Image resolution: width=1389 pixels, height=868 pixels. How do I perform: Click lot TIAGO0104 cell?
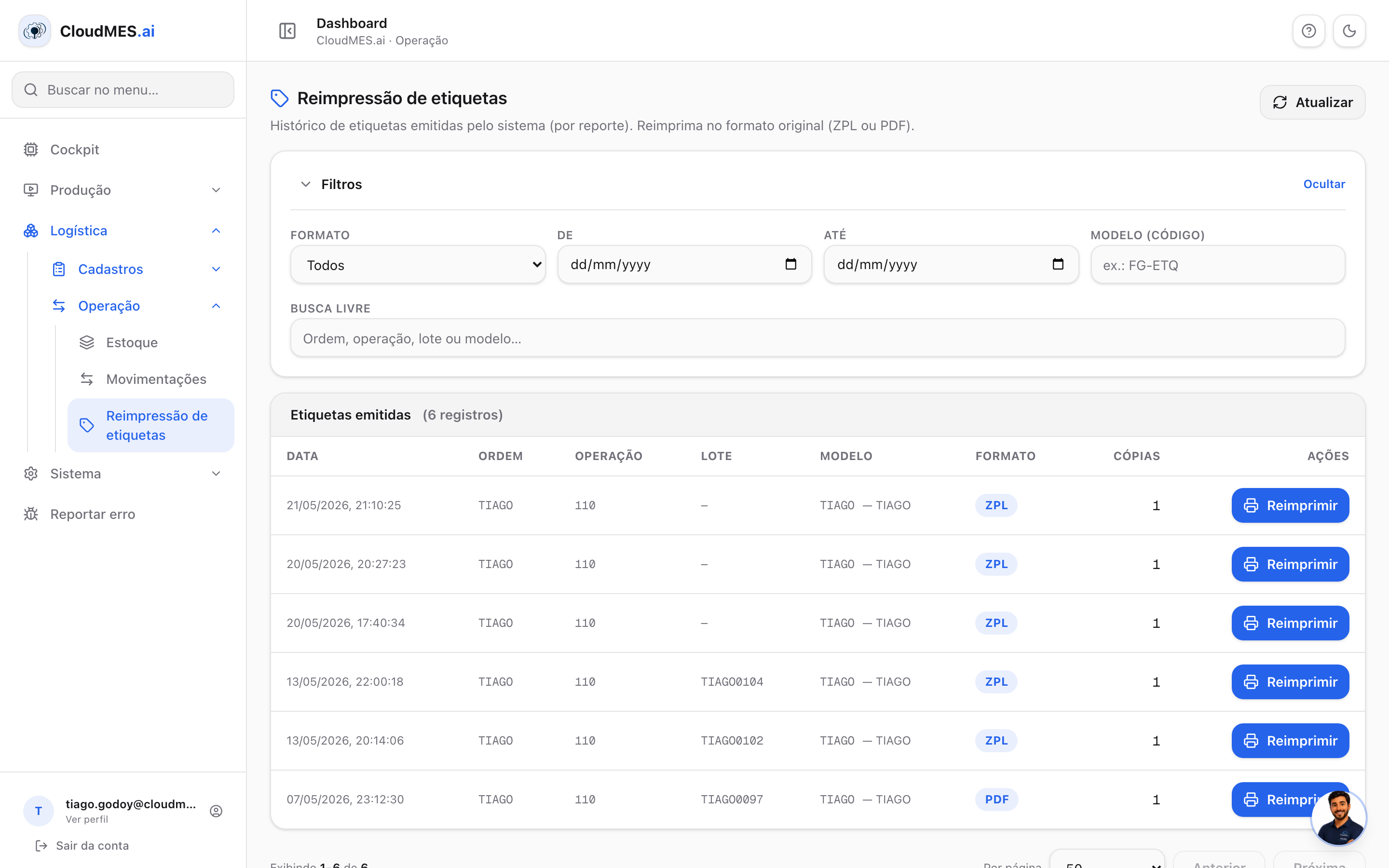tap(732, 682)
